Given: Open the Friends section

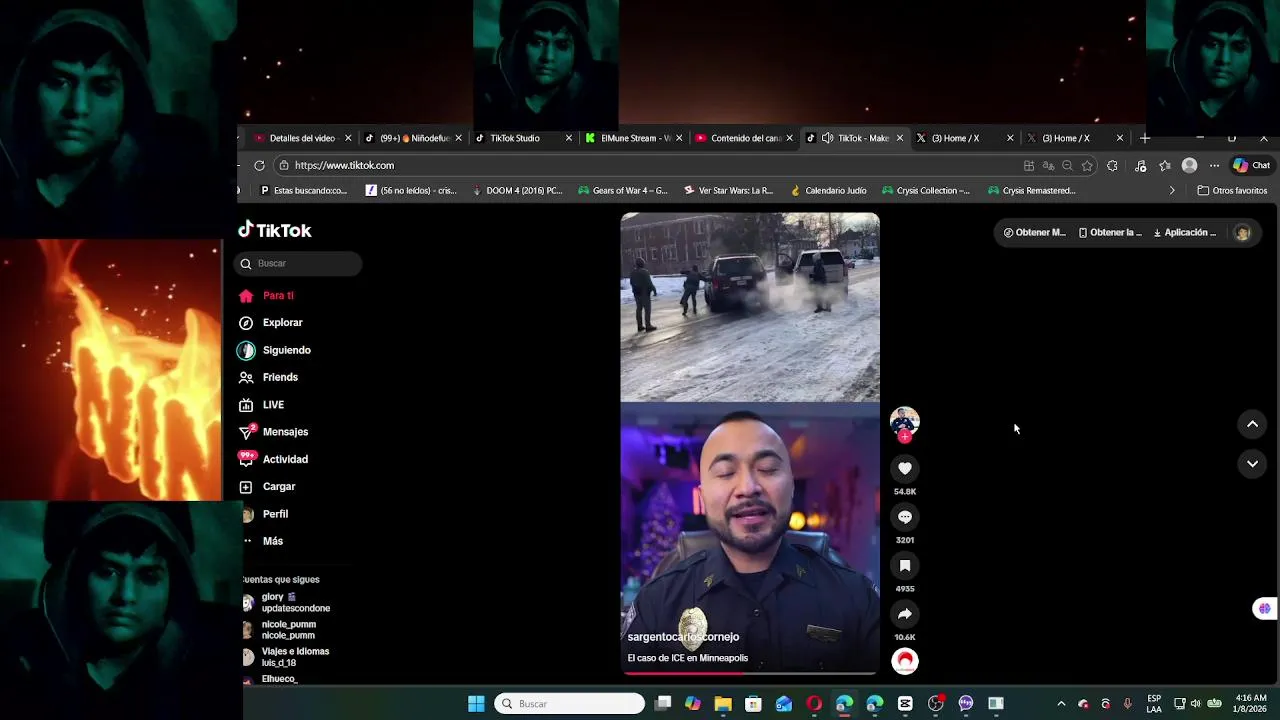Looking at the screenshot, I should [269, 377].
